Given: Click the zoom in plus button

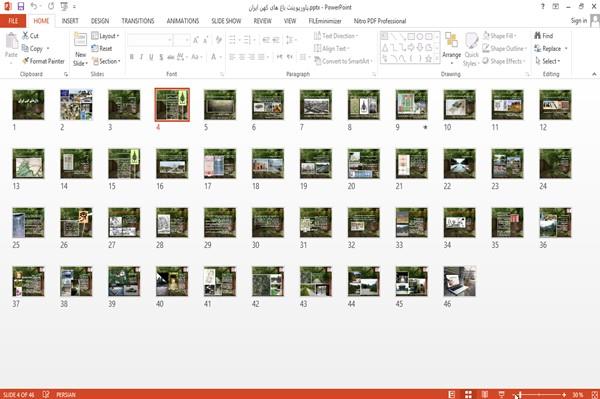Looking at the screenshot, I should click(x=564, y=394).
